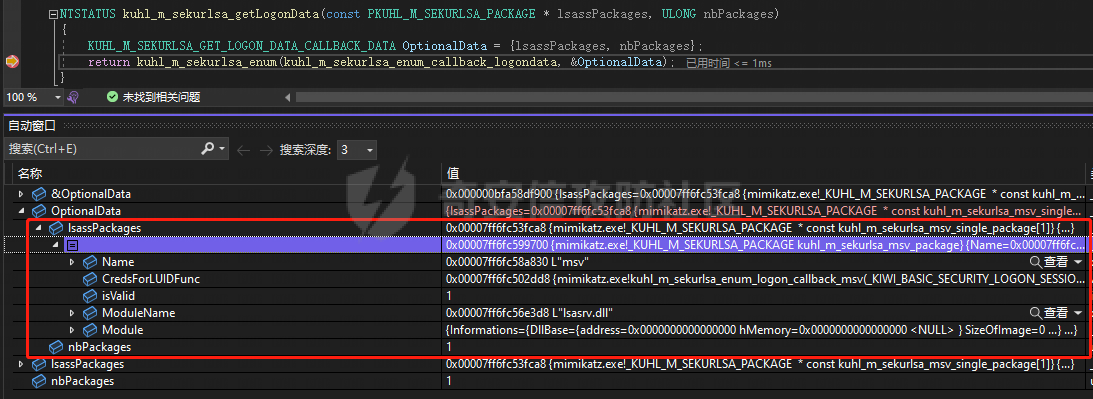Select the highlighted value 0x00007ff6fc599700
This screenshot has width=1093, height=399.
[498, 245]
